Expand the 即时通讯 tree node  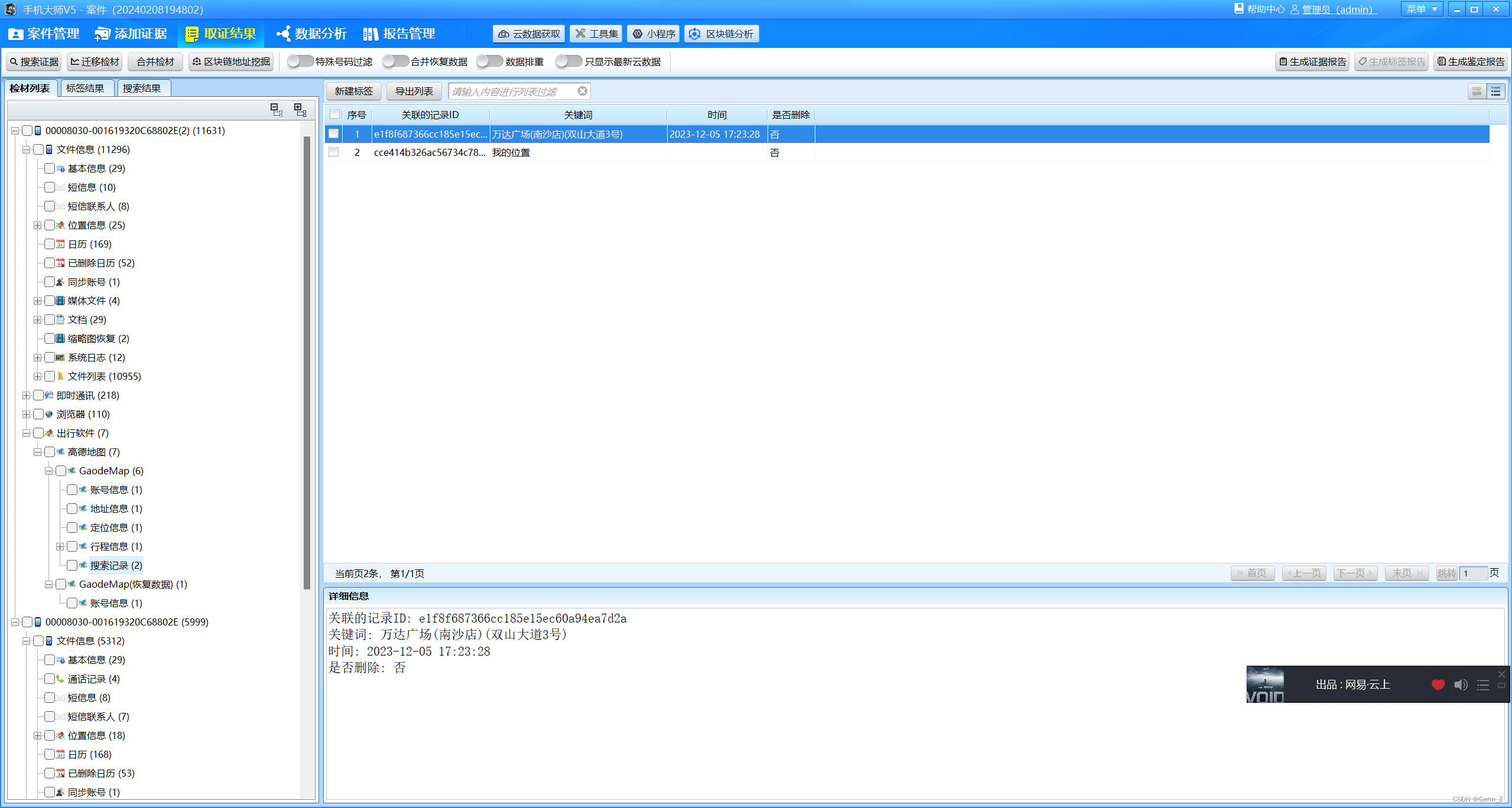click(x=26, y=395)
